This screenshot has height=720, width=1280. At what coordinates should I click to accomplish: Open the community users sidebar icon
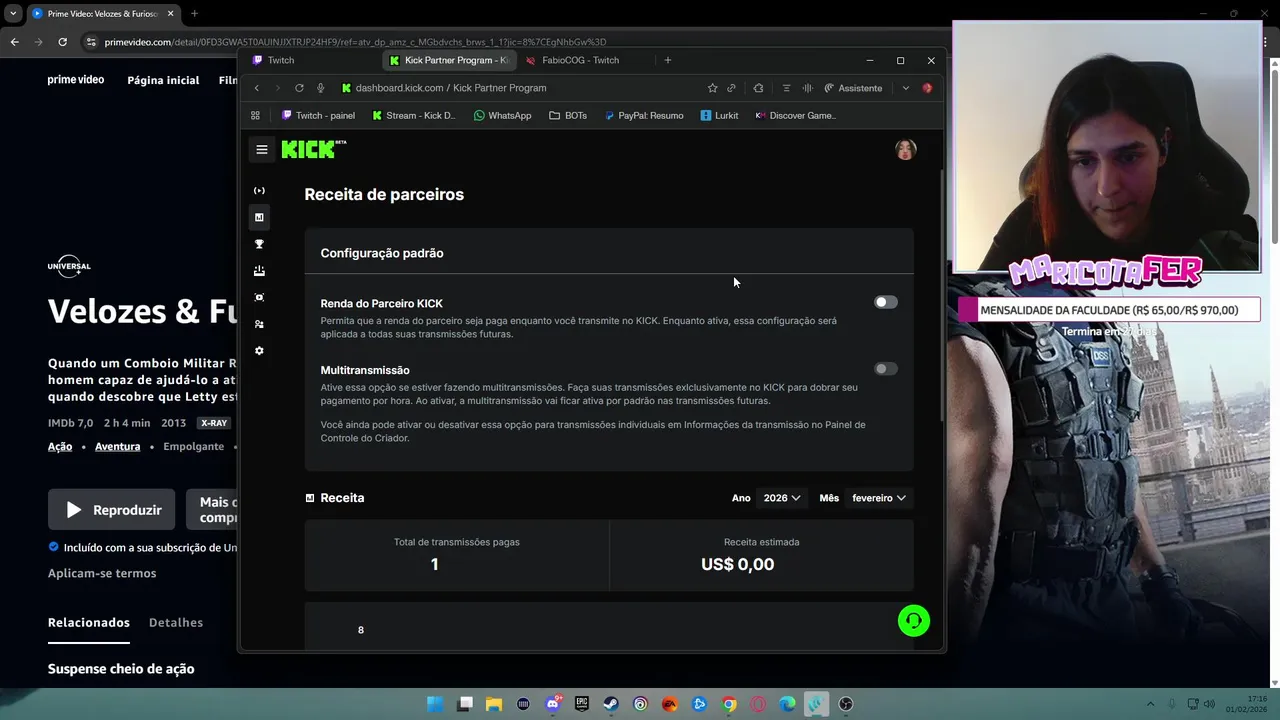(259, 324)
